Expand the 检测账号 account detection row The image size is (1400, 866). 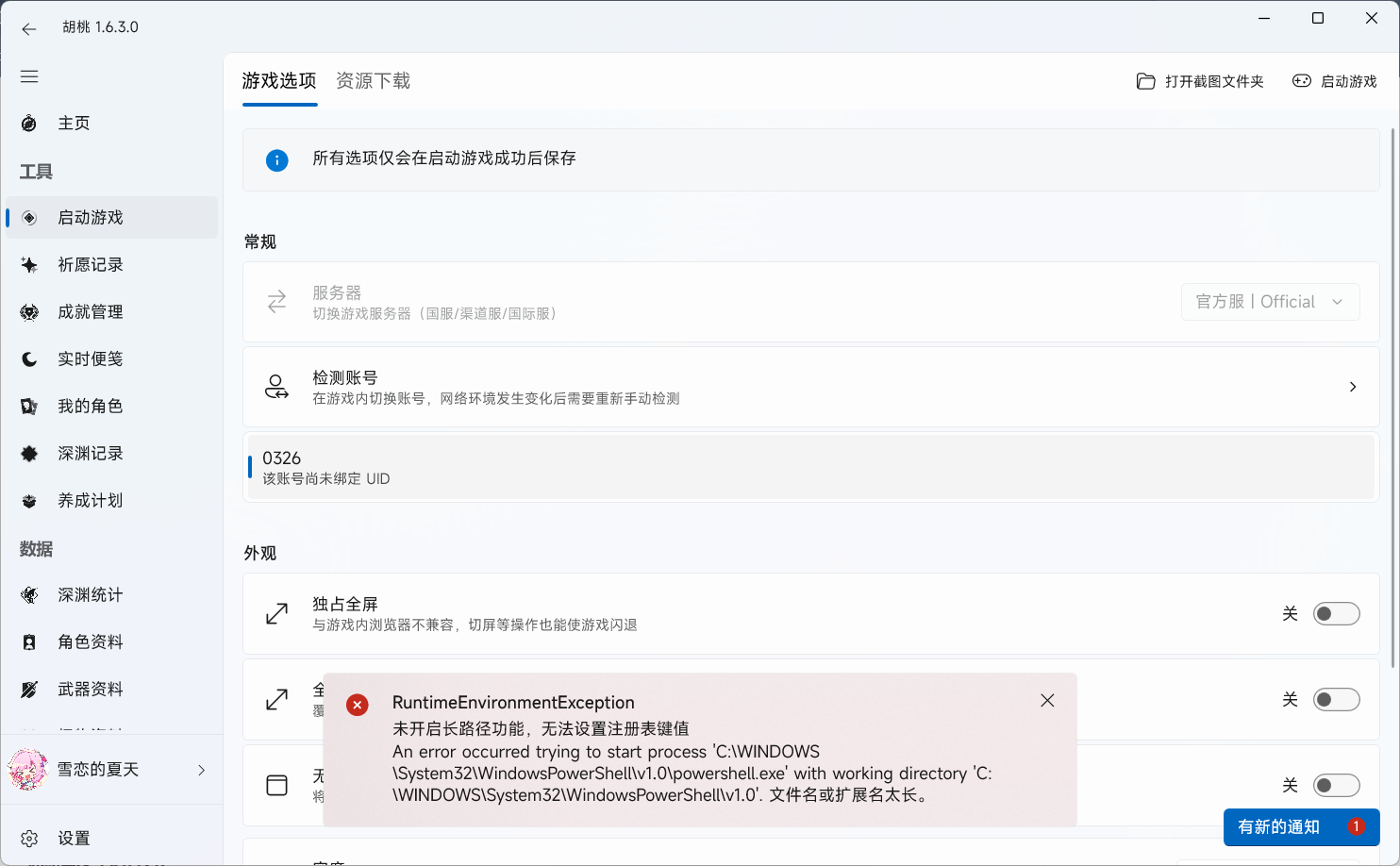point(1353,387)
